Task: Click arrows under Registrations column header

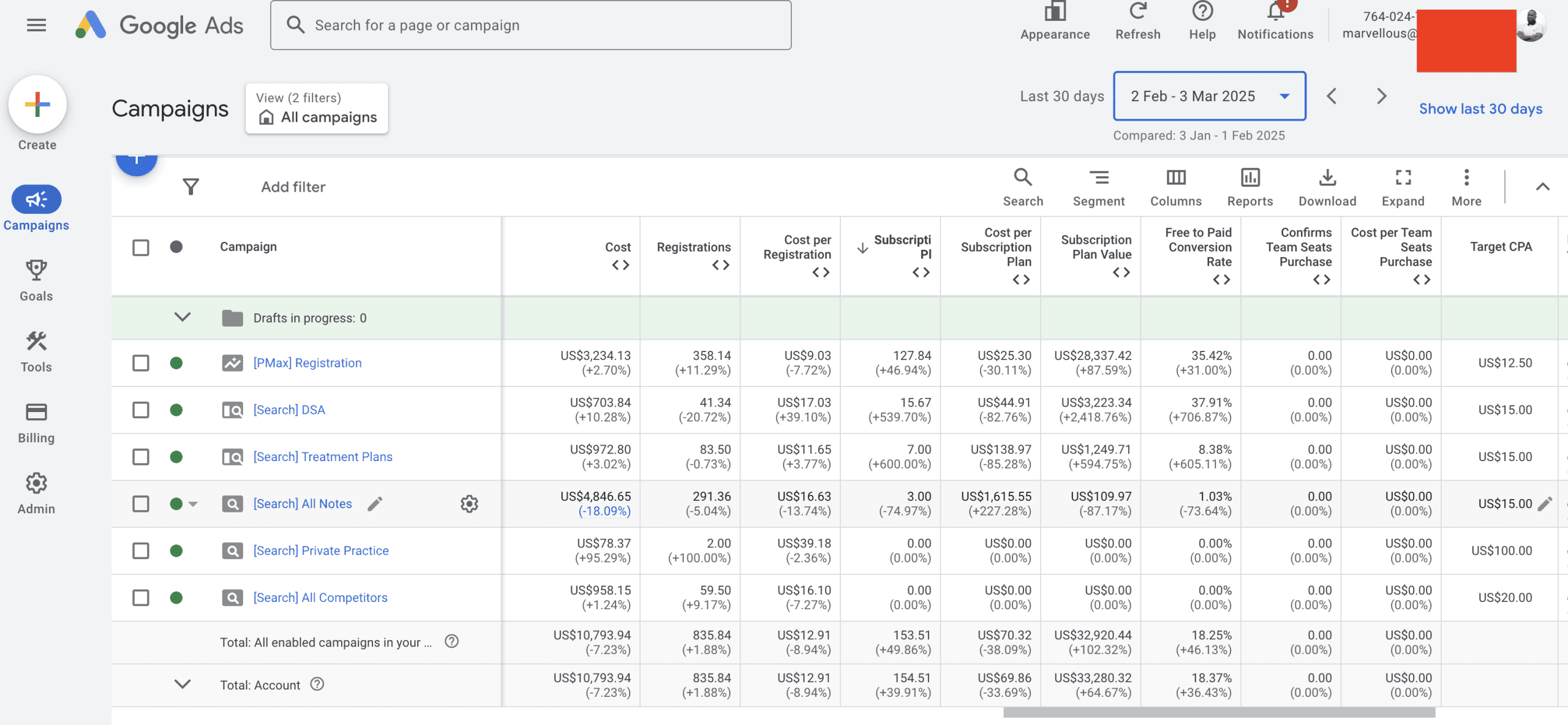Action: click(x=721, y=265)
